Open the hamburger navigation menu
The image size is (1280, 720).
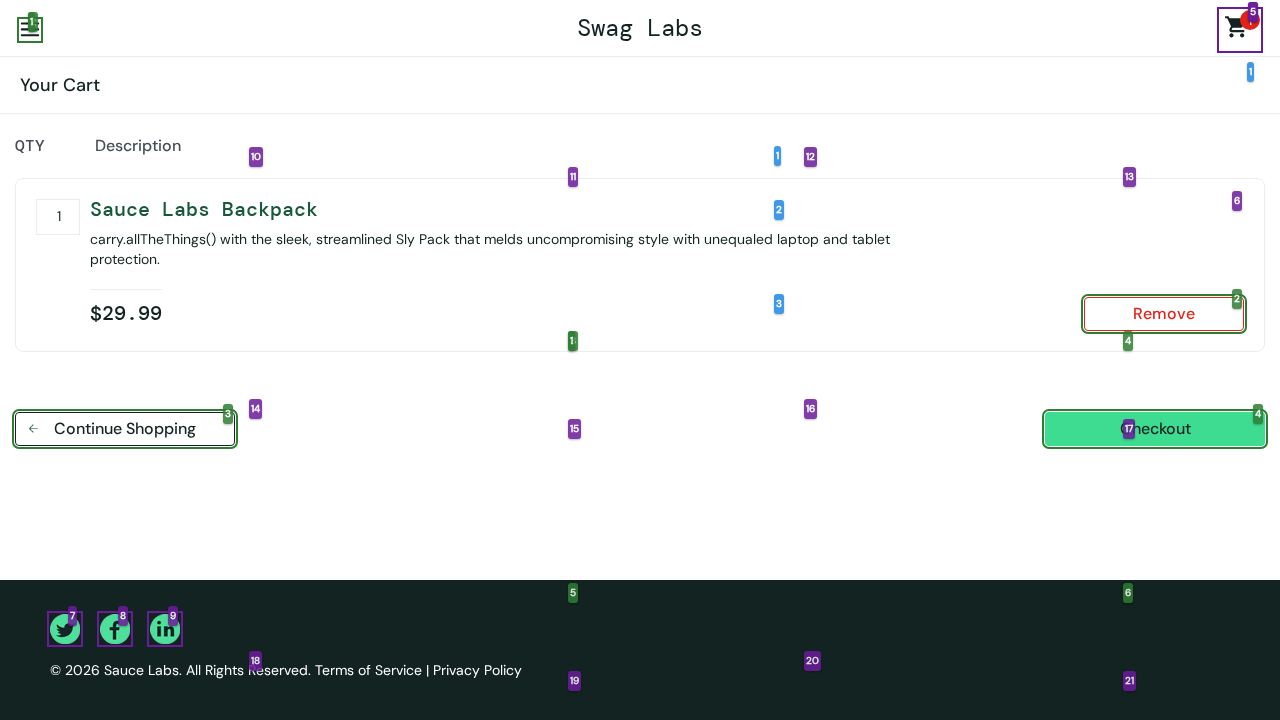pos(30,30)
